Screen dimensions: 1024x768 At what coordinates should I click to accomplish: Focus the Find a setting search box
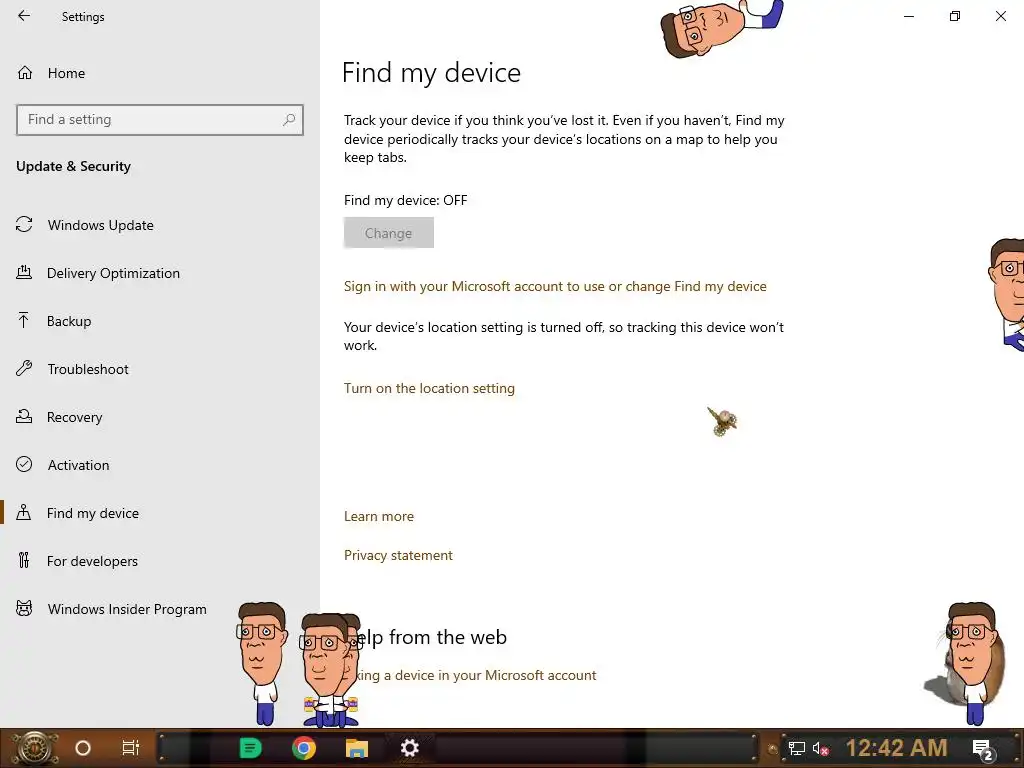(159, 120)
